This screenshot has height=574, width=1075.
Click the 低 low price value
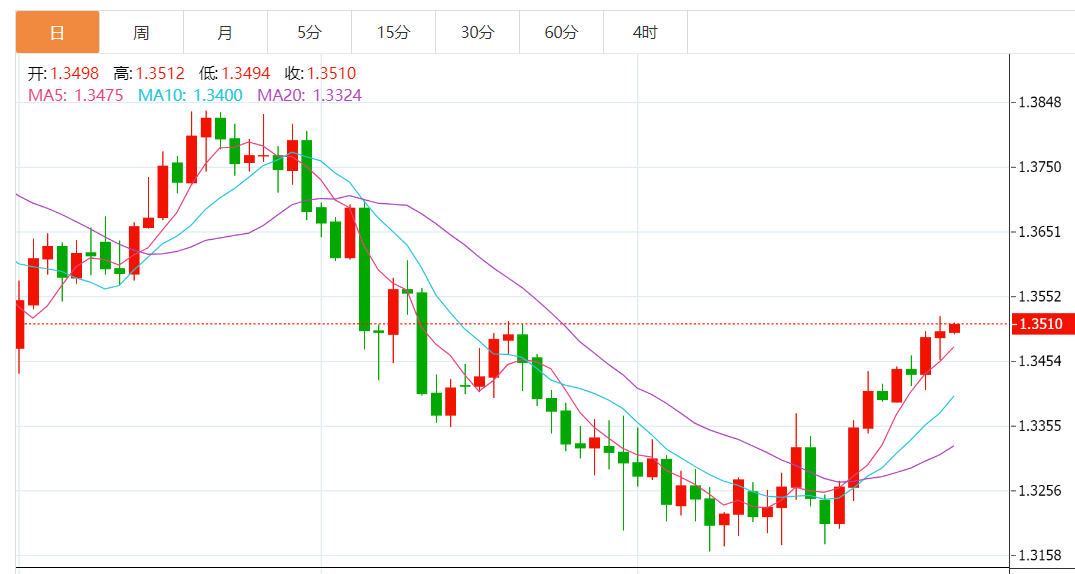coord(244,74)
